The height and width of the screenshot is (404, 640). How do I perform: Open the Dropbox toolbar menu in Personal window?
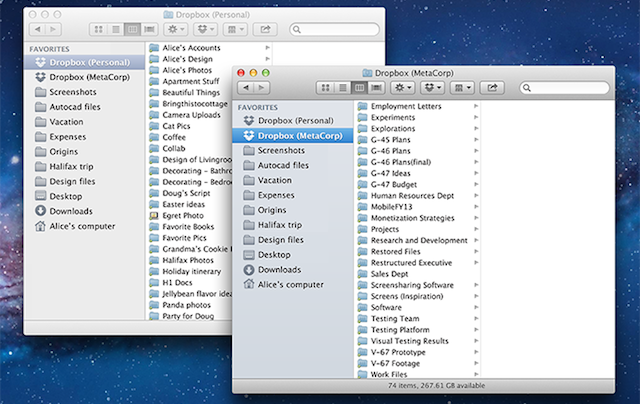point(206,29)
